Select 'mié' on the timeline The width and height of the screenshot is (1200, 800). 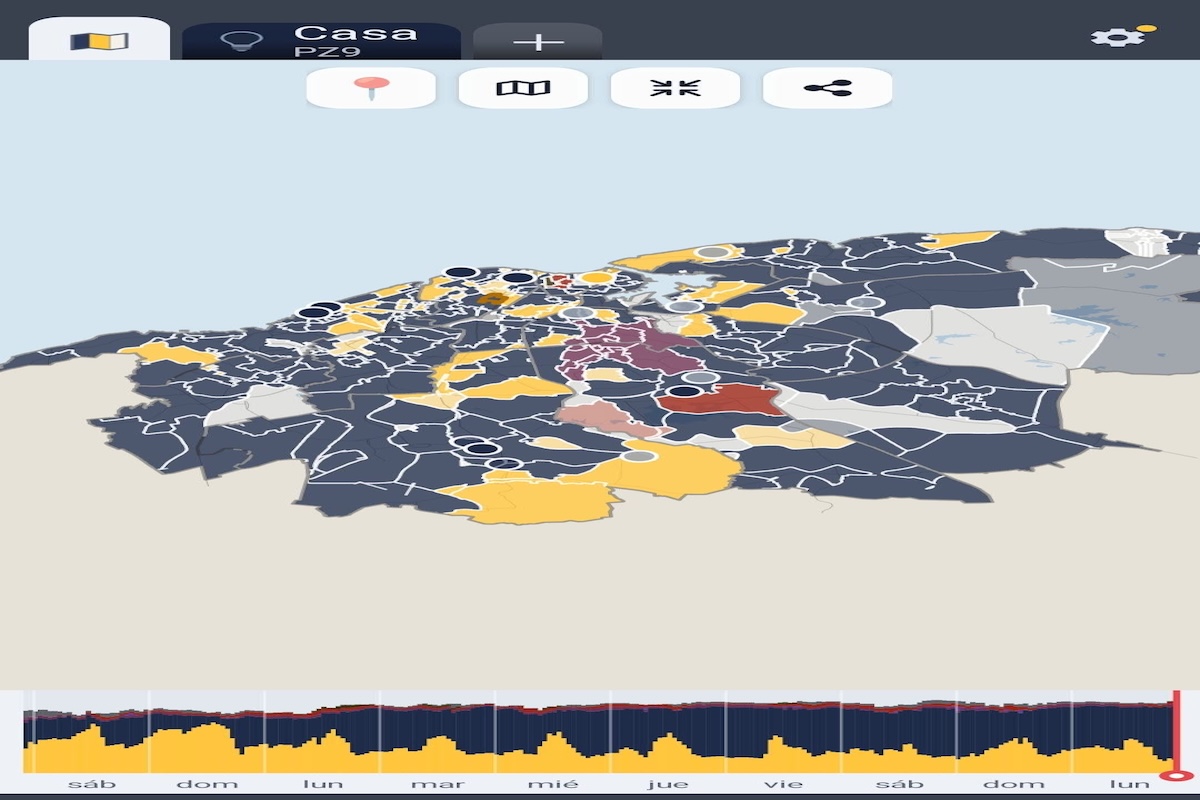[x=553, y=784]
